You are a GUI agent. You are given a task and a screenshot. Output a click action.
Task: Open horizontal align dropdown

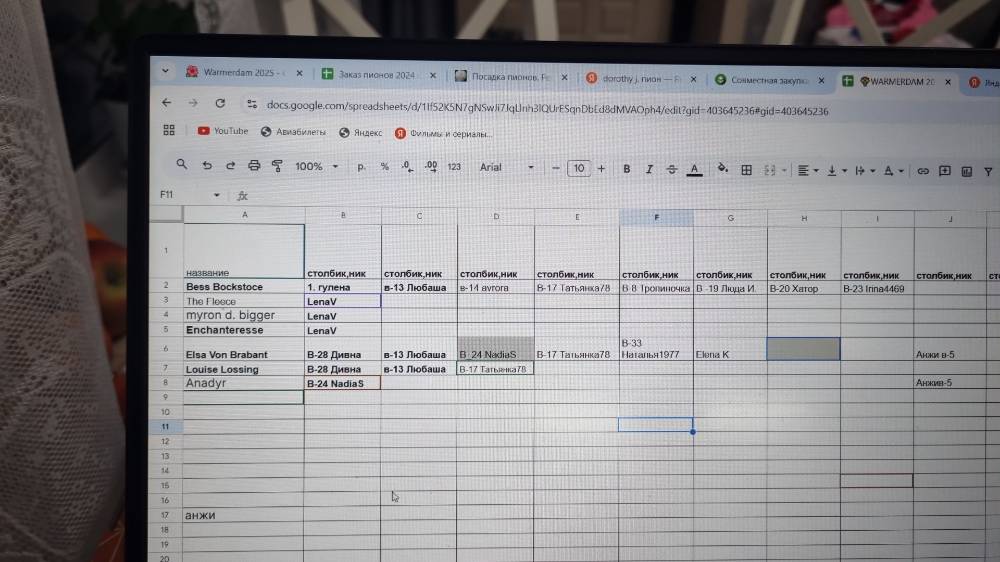[807, 170]
